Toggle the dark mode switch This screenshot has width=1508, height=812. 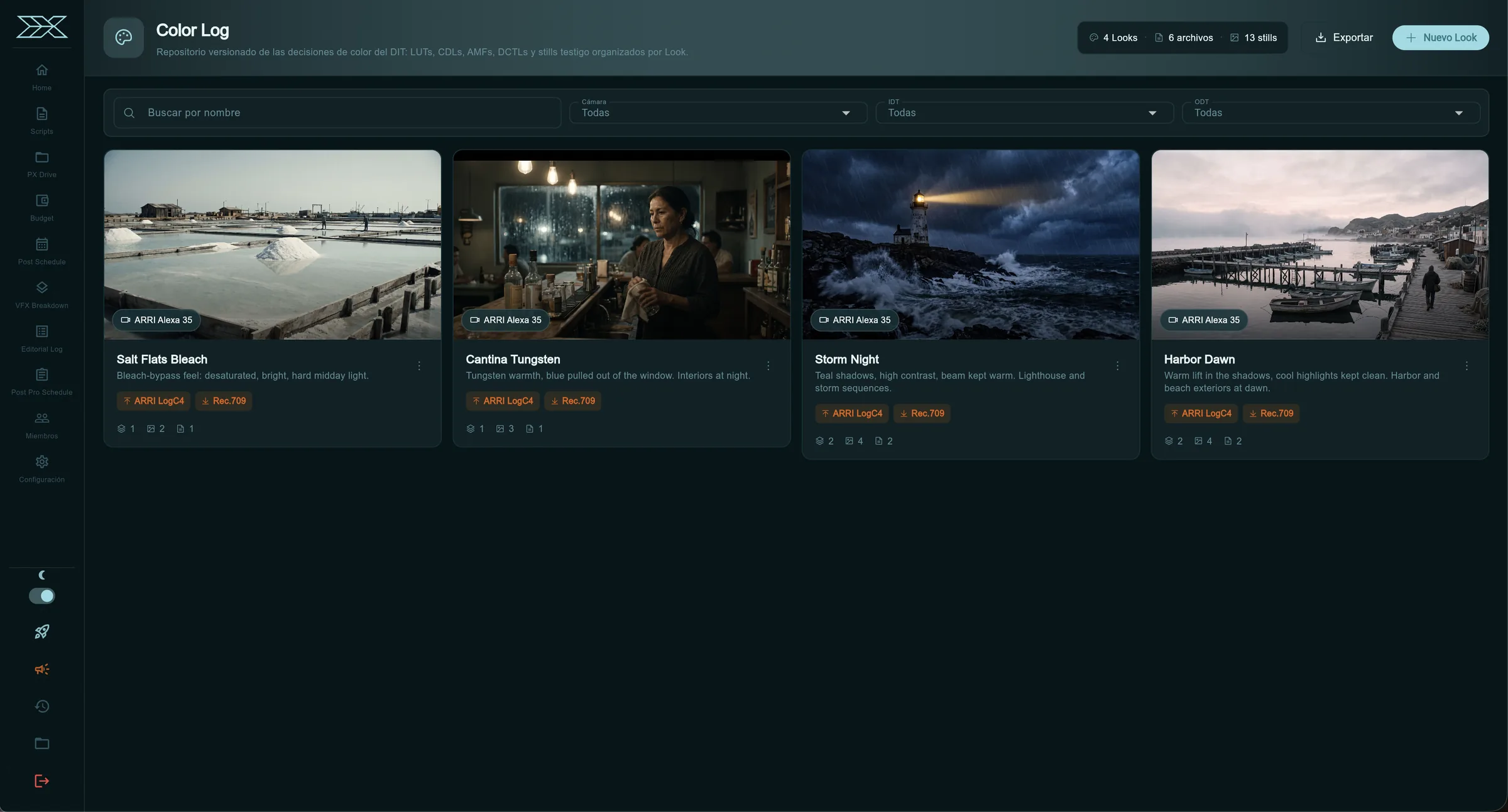(41, 595)
